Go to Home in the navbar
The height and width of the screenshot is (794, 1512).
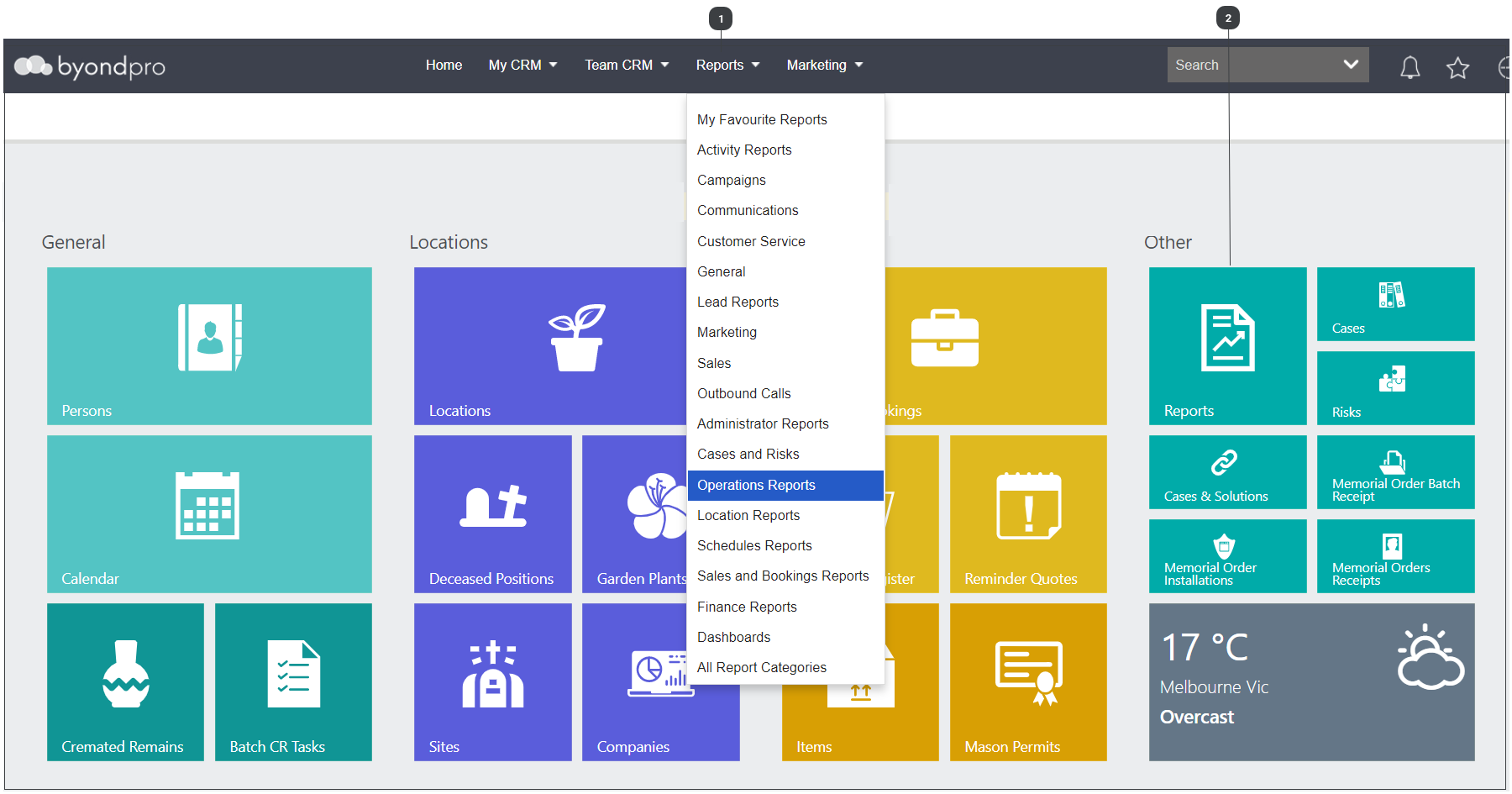[444, 65]
